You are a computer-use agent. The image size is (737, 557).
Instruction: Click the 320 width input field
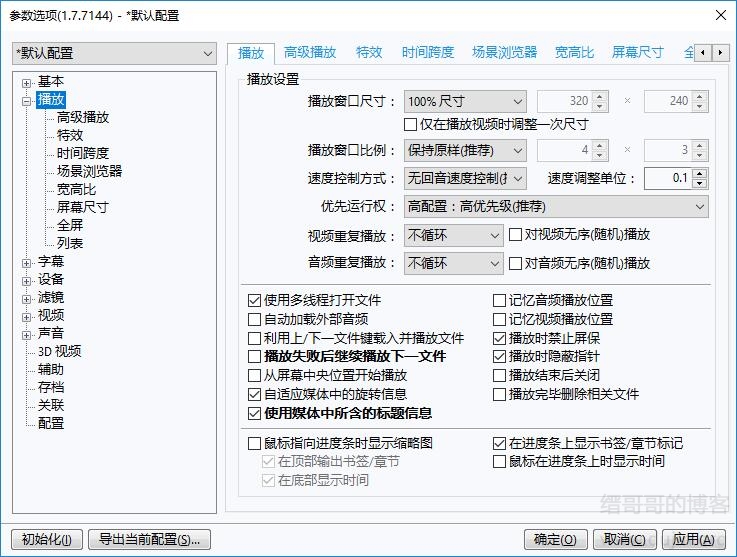(x=565, y=101)
